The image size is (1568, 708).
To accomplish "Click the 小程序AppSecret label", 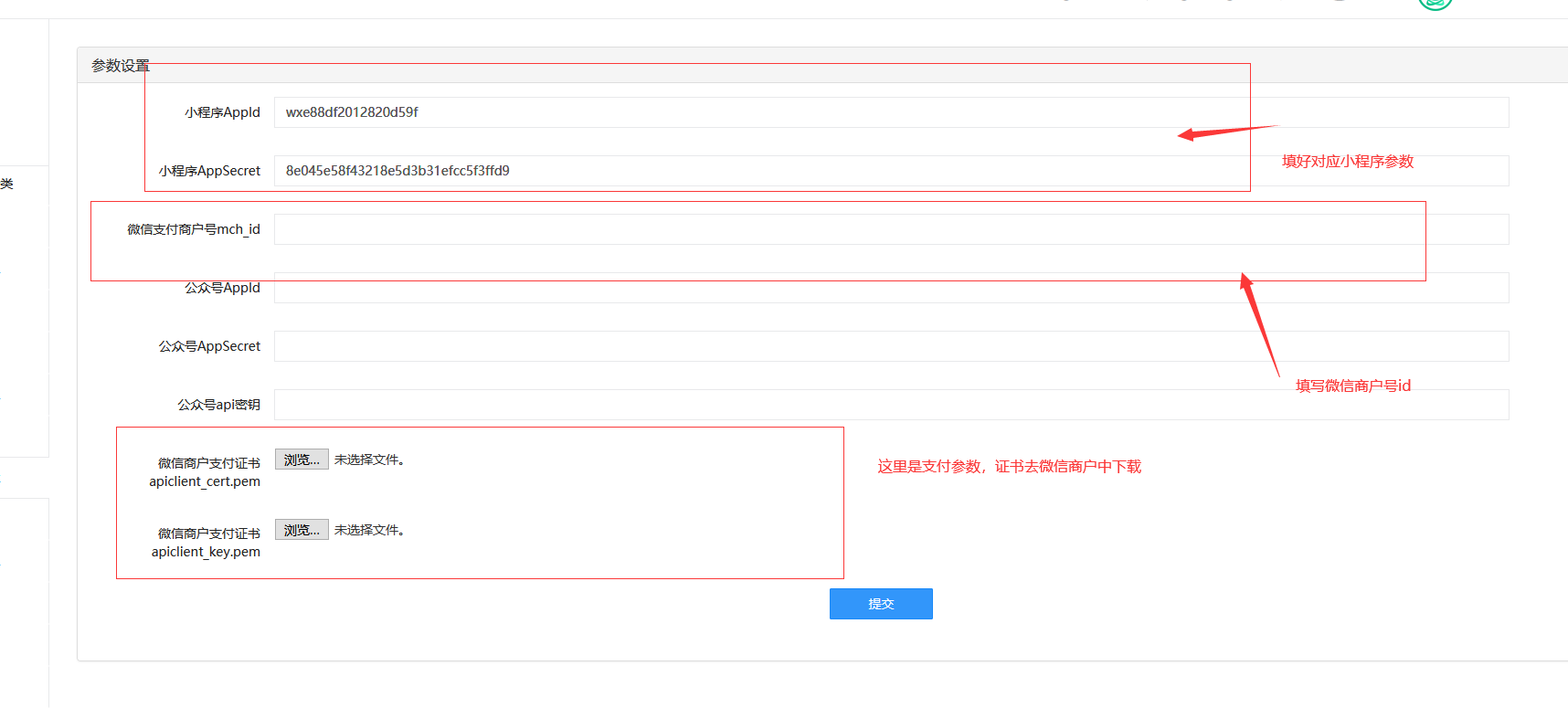I will tap(209, 171).
